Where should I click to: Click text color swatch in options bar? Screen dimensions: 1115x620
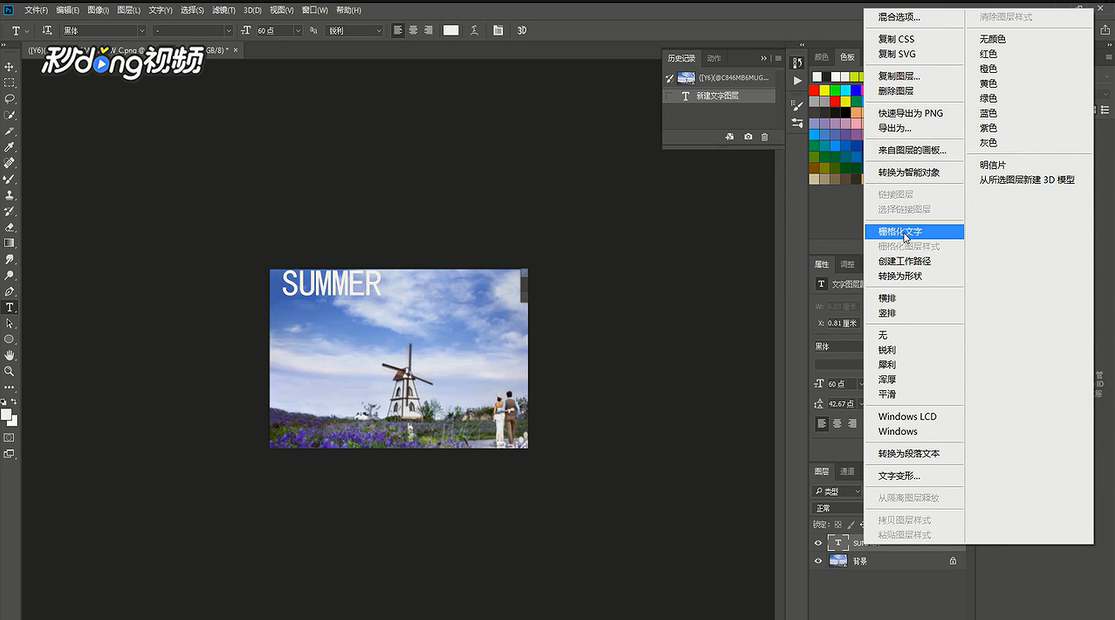coord(451,31)
